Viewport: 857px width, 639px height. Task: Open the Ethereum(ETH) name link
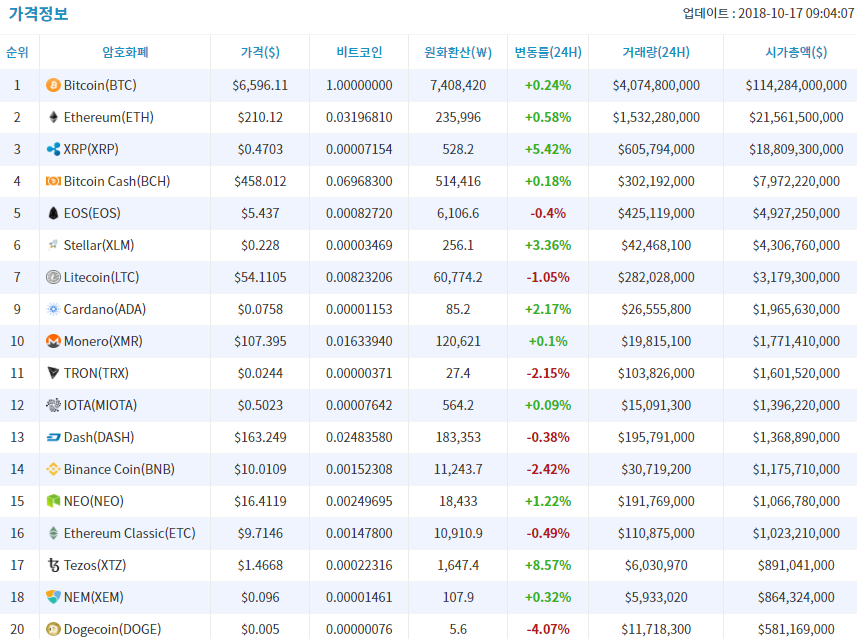[x=109, y=117]
